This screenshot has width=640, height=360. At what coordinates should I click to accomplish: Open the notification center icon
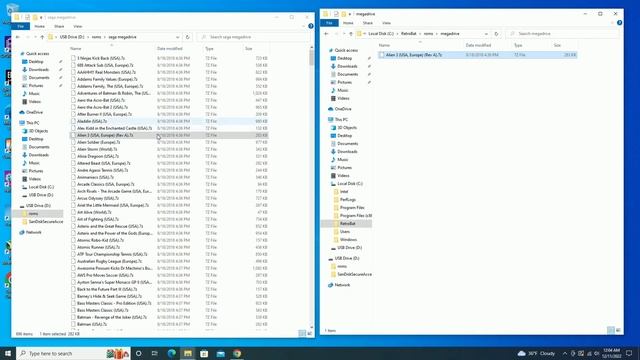pyautogui.click(x=629, y=353)
